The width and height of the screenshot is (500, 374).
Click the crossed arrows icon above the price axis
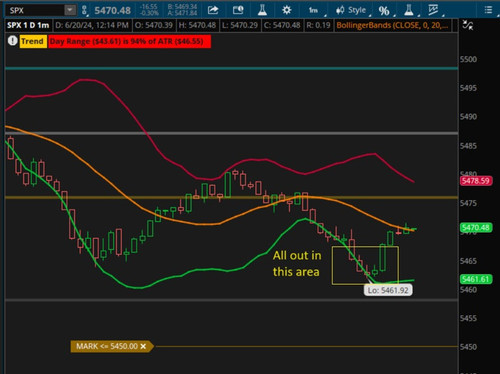point(468,25)
